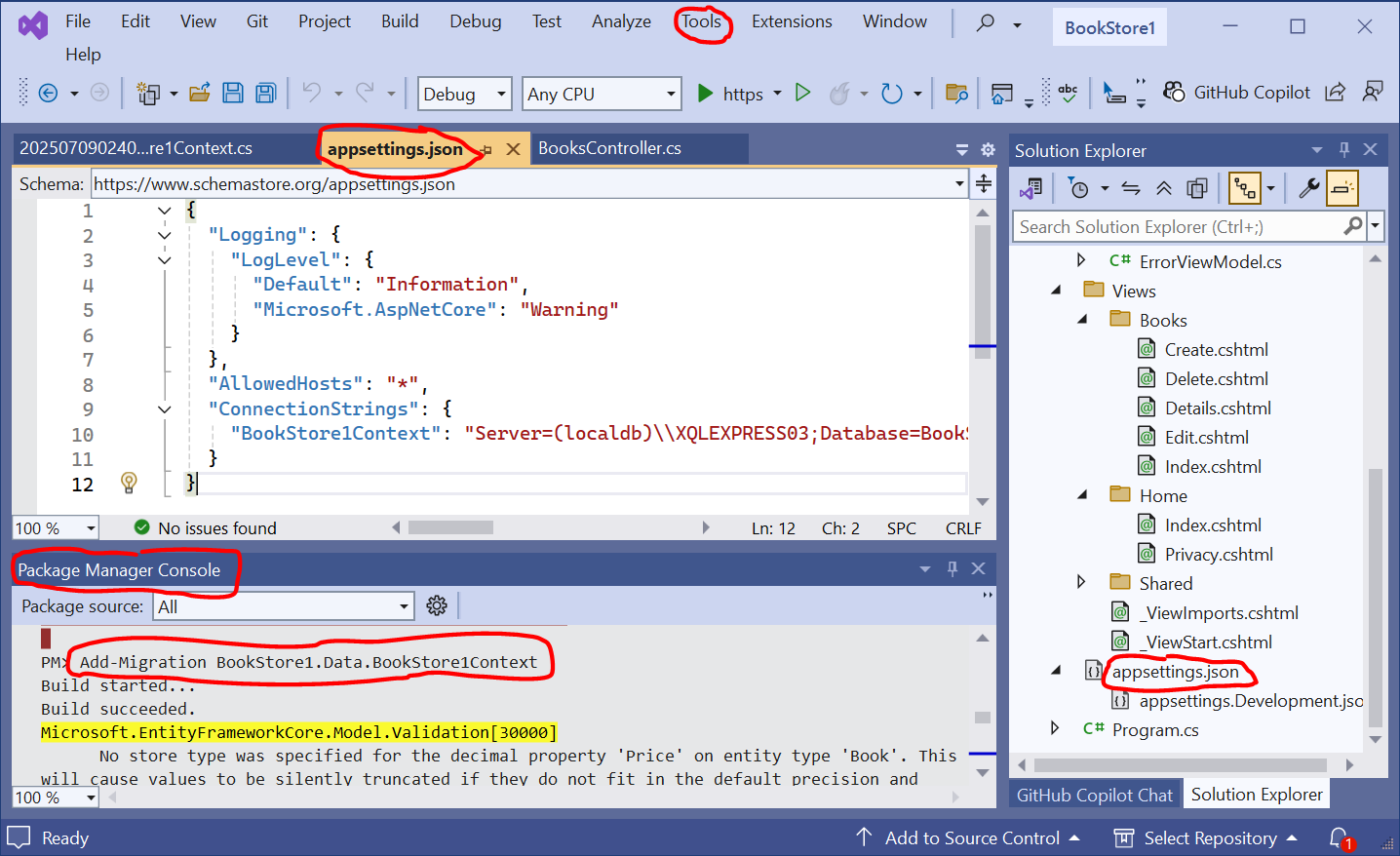
Task: Open GitHub Copilot from the toolbar
Action: (1237, 93)
